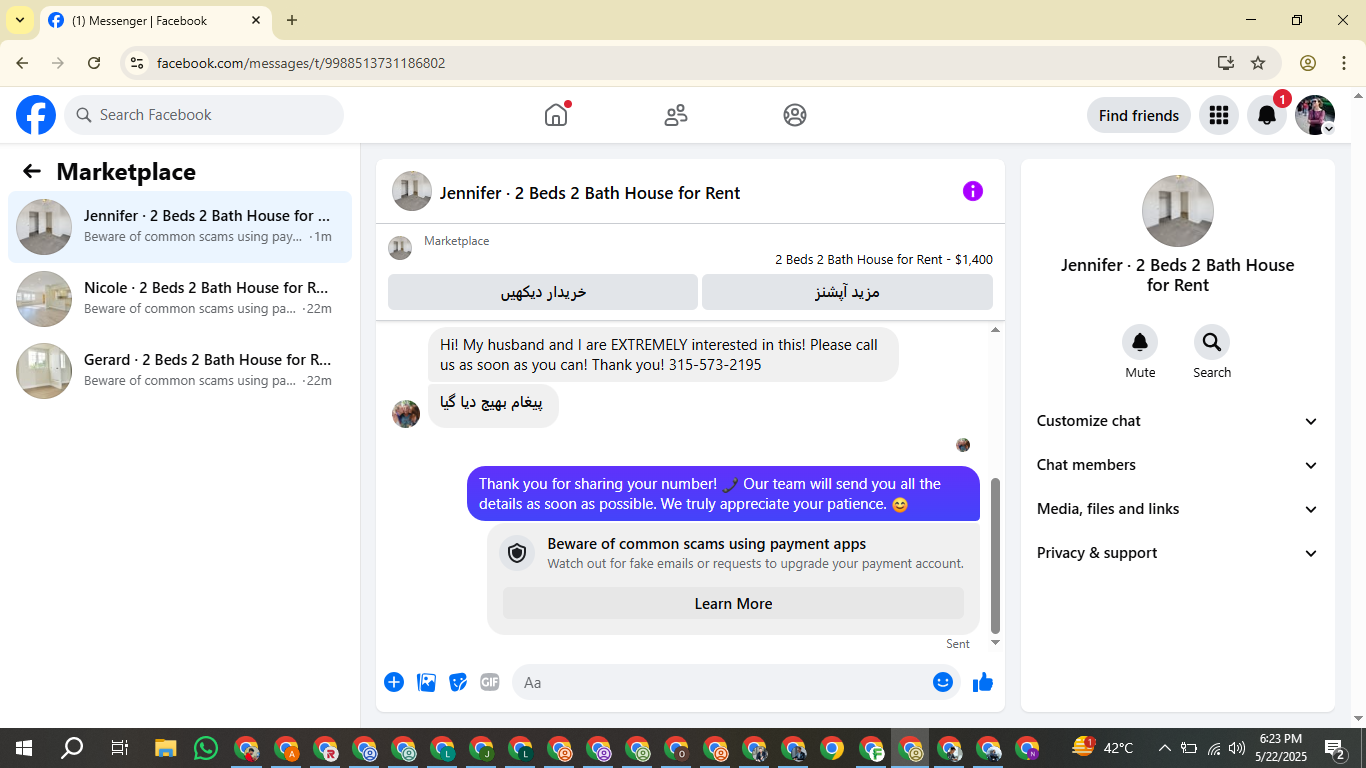Image resolution: width=1366 pixels, height=768 pixels.
Task: Click the خریدار دیکھیں button
Action: click(x=543, y=292)
